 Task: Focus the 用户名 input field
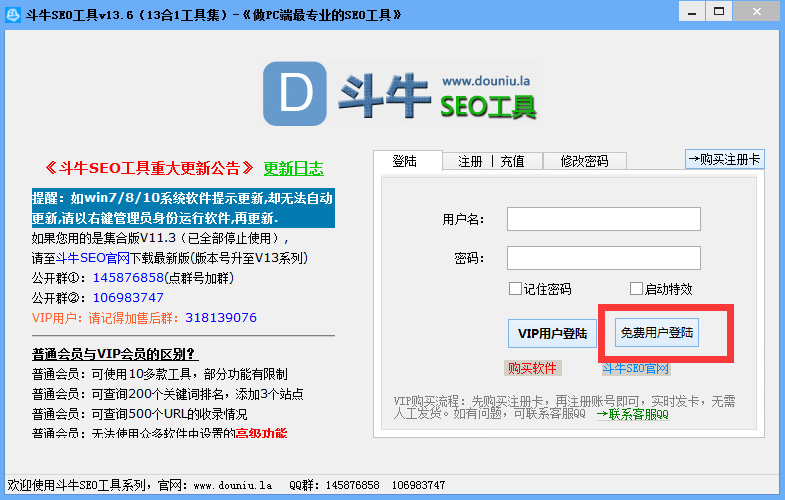(604, 219)
